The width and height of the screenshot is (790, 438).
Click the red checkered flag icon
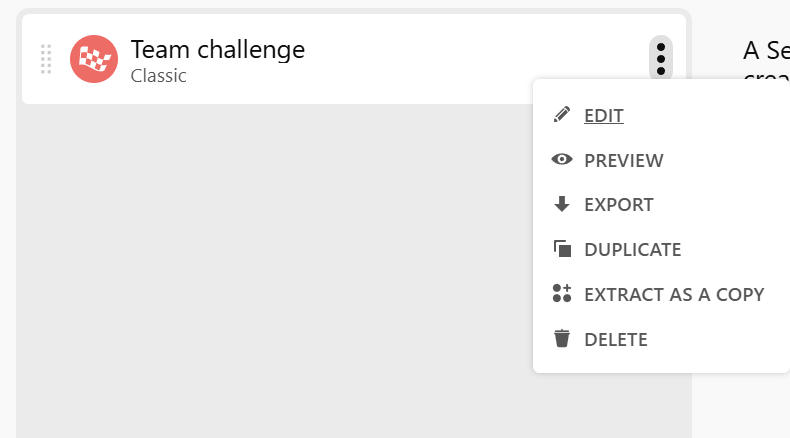(94, 59)
